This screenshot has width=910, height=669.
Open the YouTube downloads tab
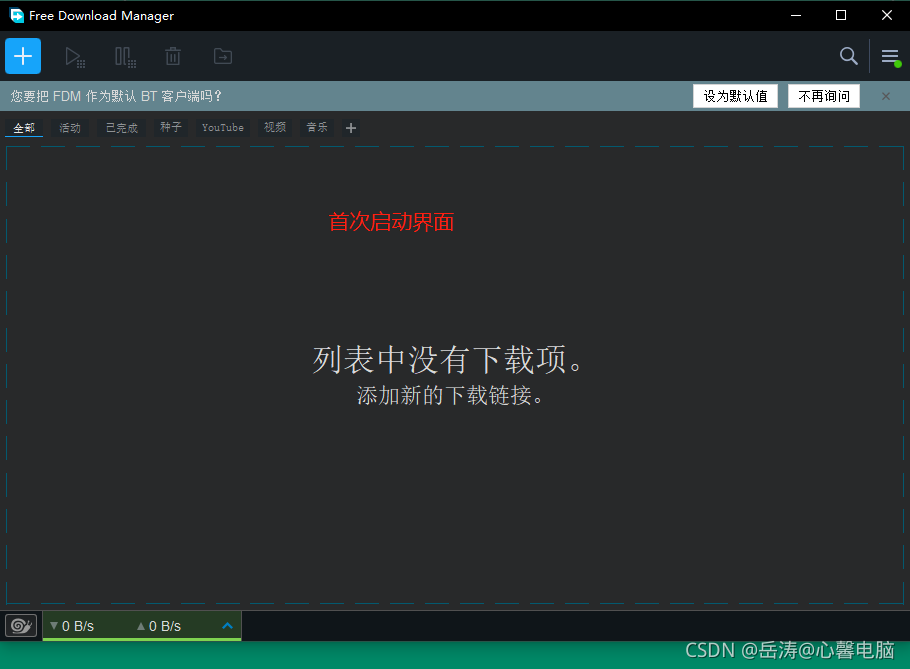222,128
